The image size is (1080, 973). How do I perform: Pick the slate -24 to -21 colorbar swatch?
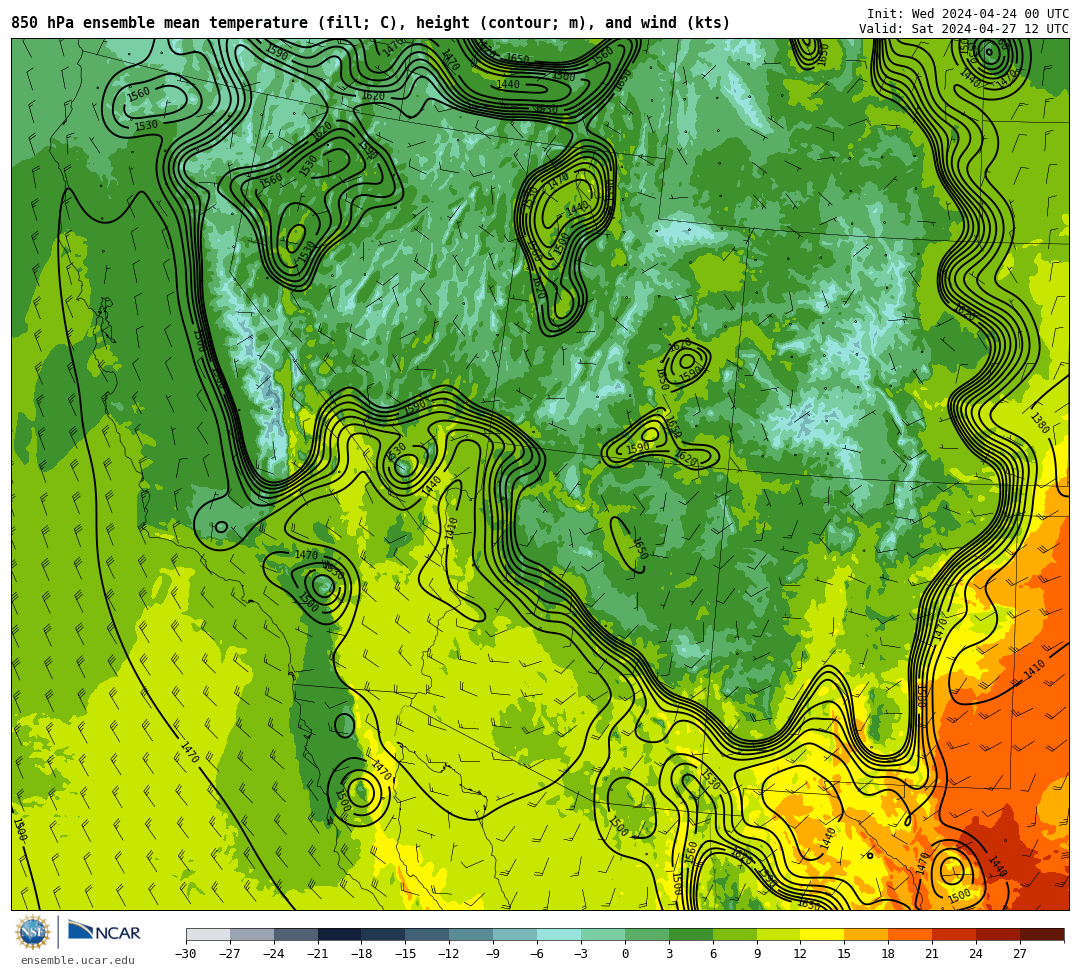click(296, 934)
